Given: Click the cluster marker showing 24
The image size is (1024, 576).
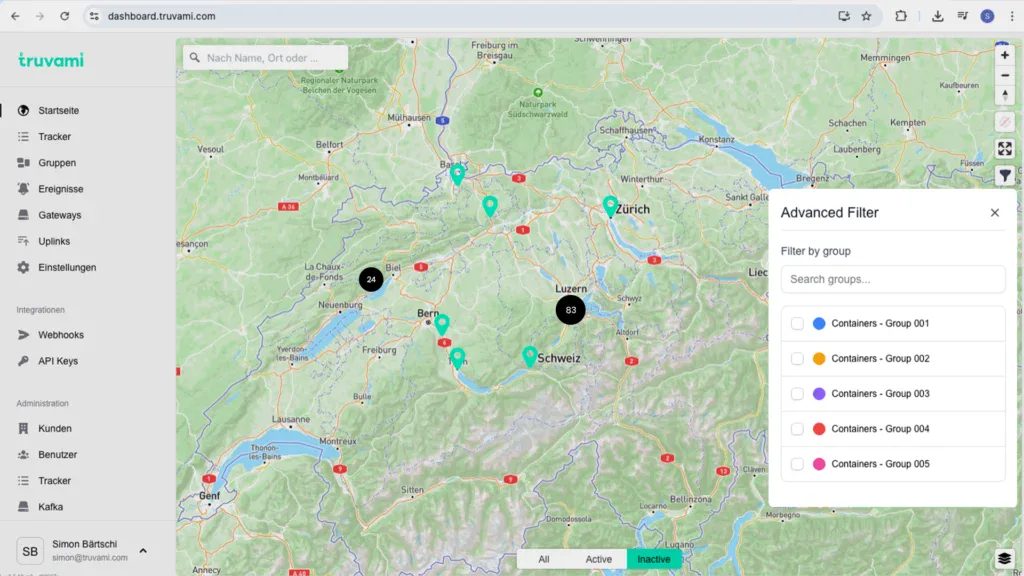Looking at the screenshot, I should 371,280.
